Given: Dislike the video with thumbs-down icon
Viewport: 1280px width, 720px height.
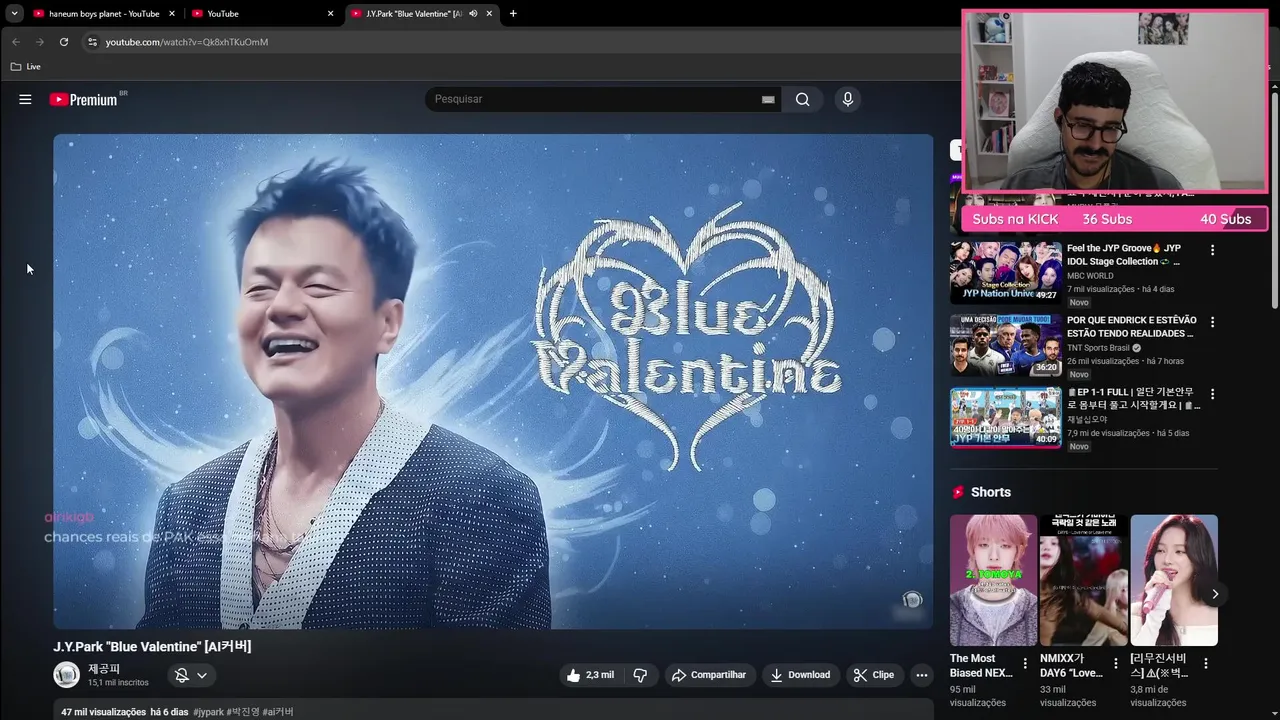Looking at the screenshot, I should (x=640, y=675).
